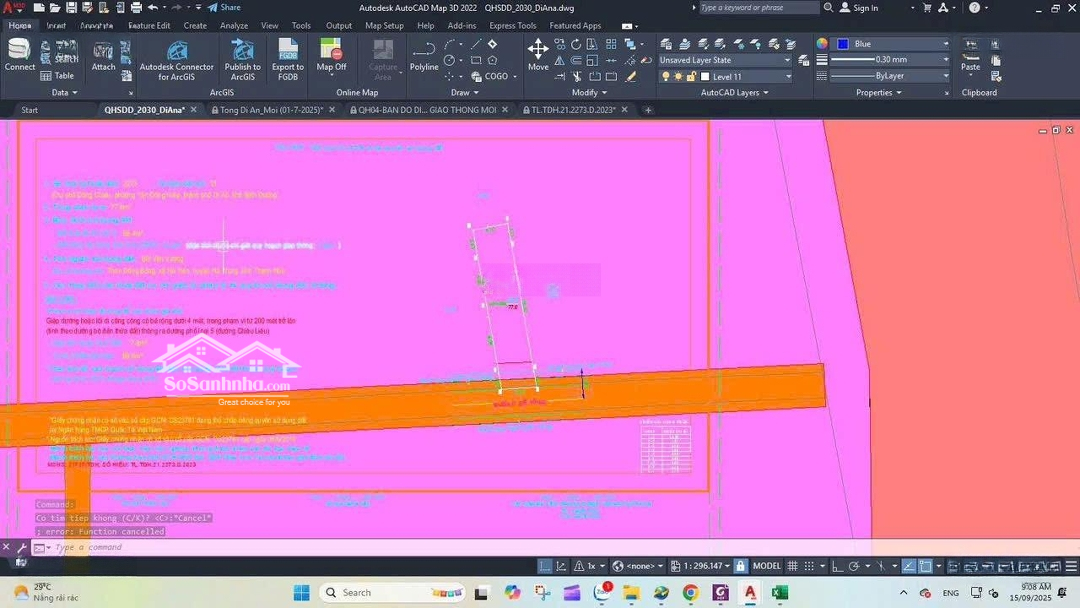Click the MODEL space button
Screen dimensions: 1080x608
tap(766, 566)
